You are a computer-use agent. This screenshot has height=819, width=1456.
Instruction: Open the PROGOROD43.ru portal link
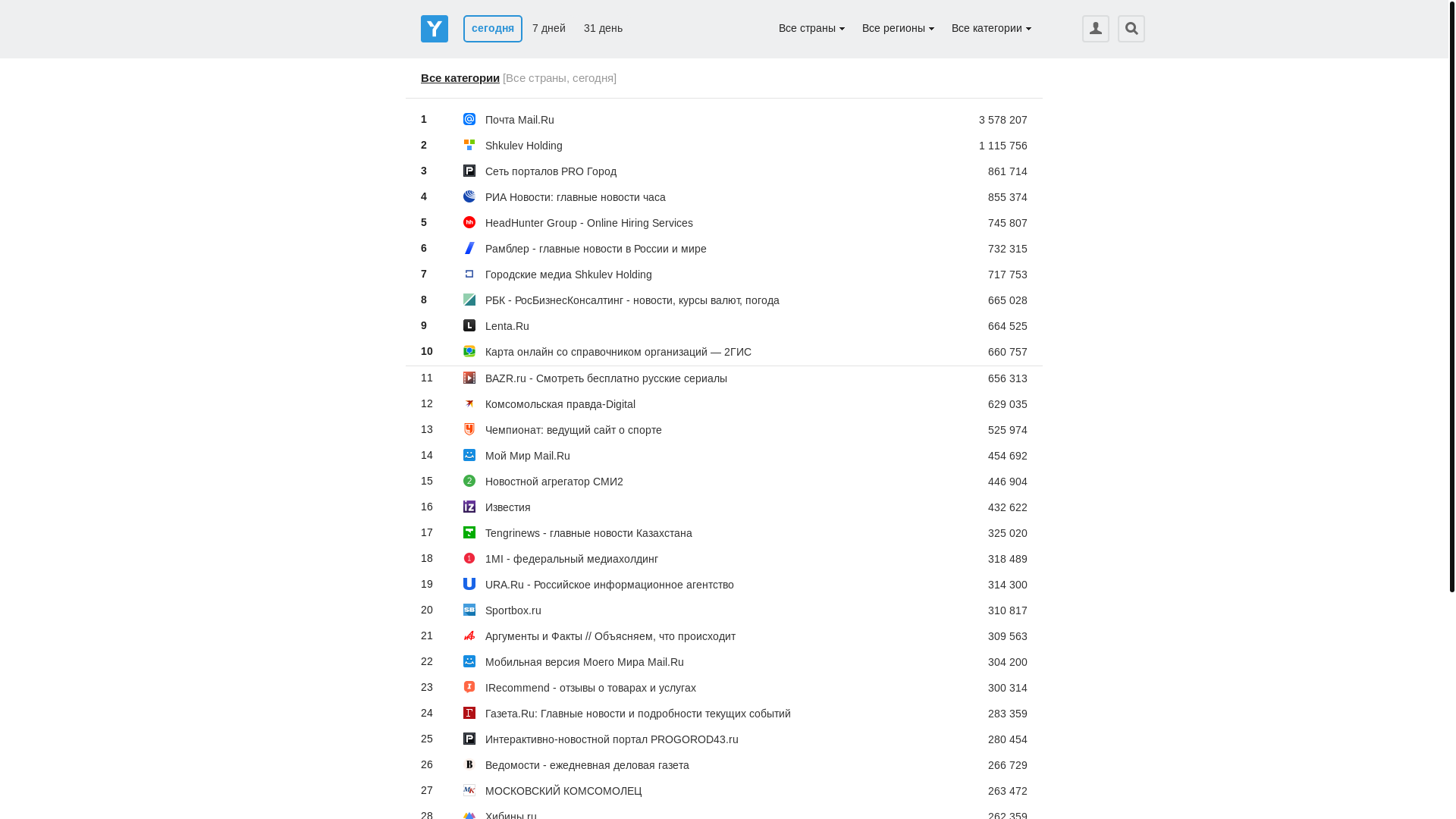pos(612,739)
